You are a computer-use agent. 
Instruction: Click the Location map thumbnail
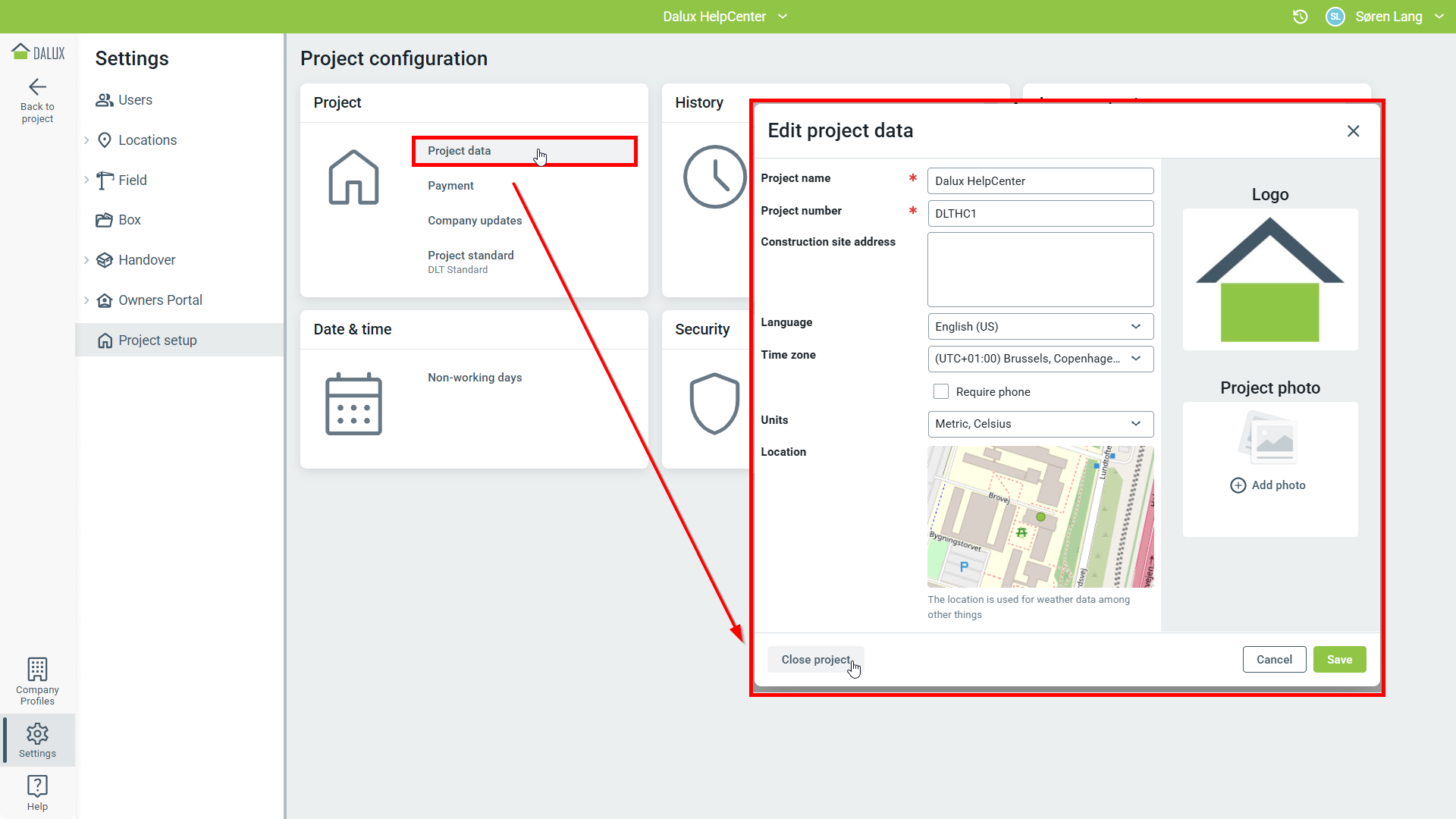1040,516
